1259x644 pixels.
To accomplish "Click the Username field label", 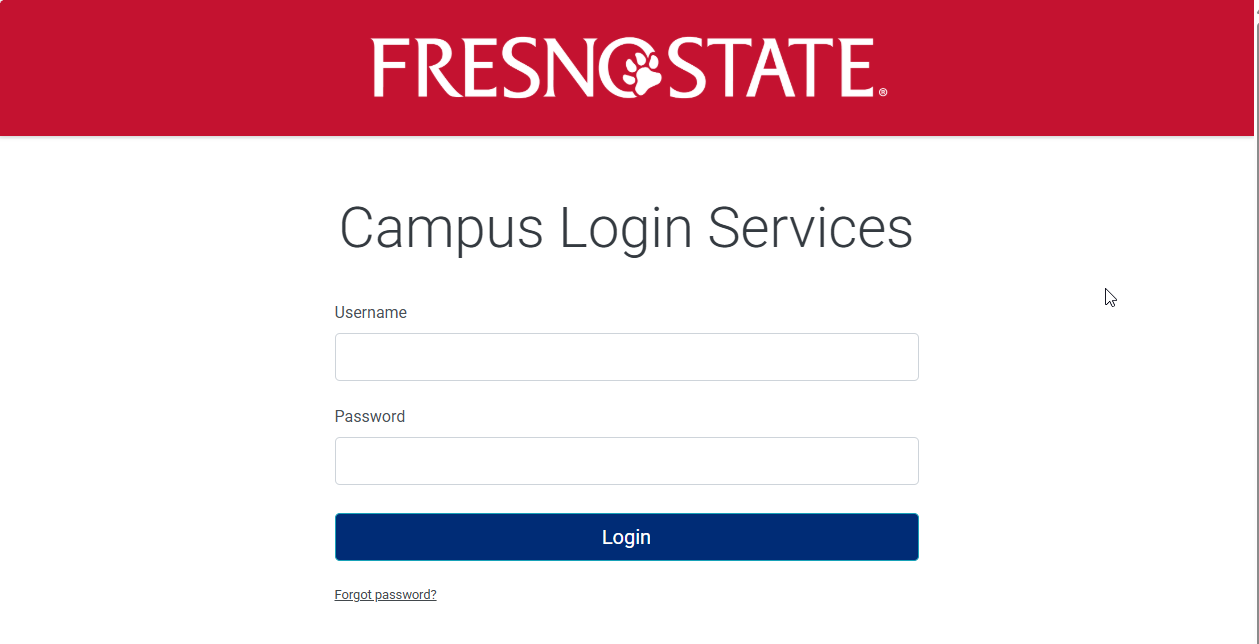I will (370, 313).
